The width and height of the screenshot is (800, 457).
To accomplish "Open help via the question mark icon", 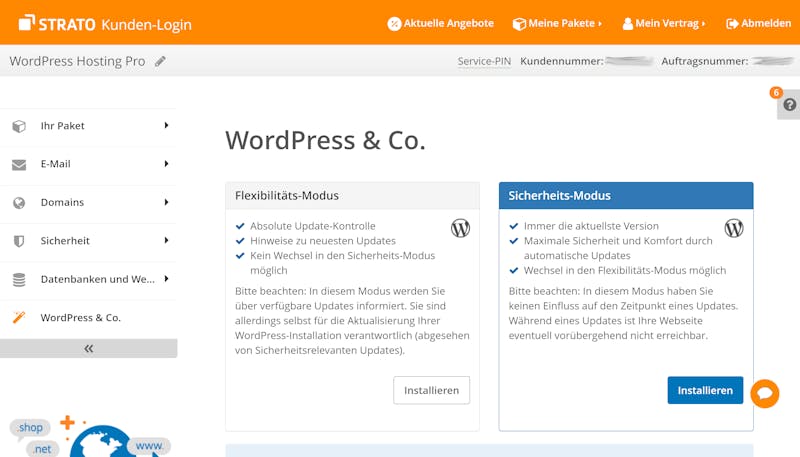I will [x=790, y=105].
